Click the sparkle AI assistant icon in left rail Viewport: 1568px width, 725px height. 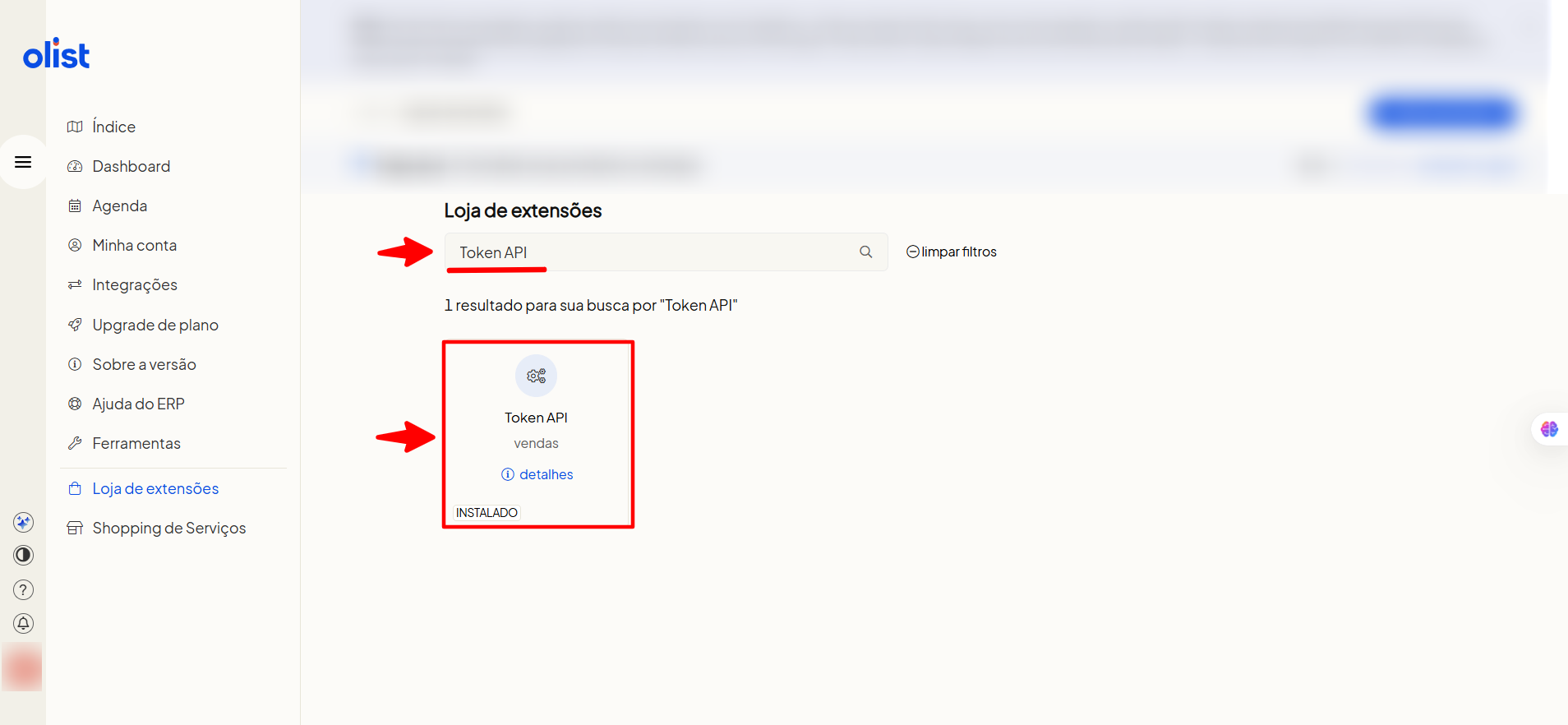[x=24, y=522]
